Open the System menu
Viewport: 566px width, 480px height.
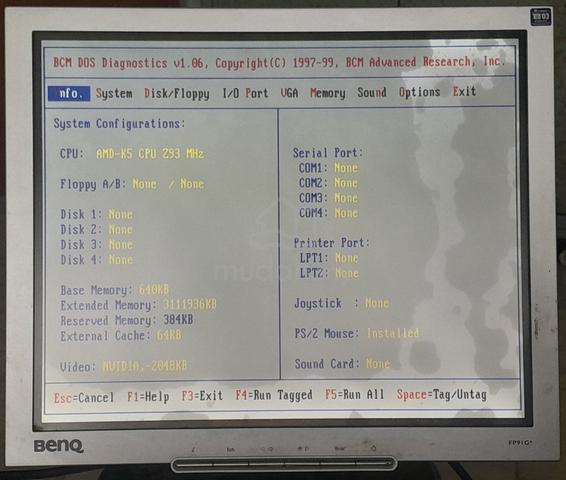[114, 93]
